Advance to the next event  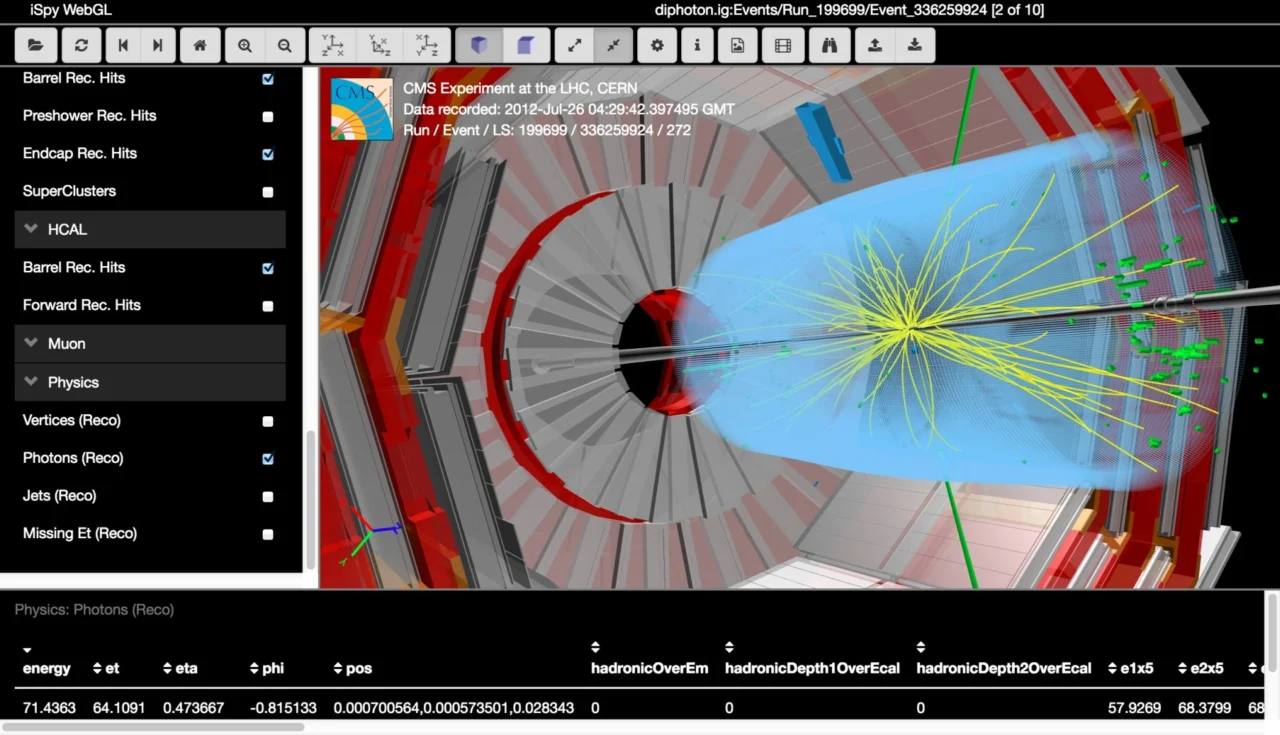[157, 45]
